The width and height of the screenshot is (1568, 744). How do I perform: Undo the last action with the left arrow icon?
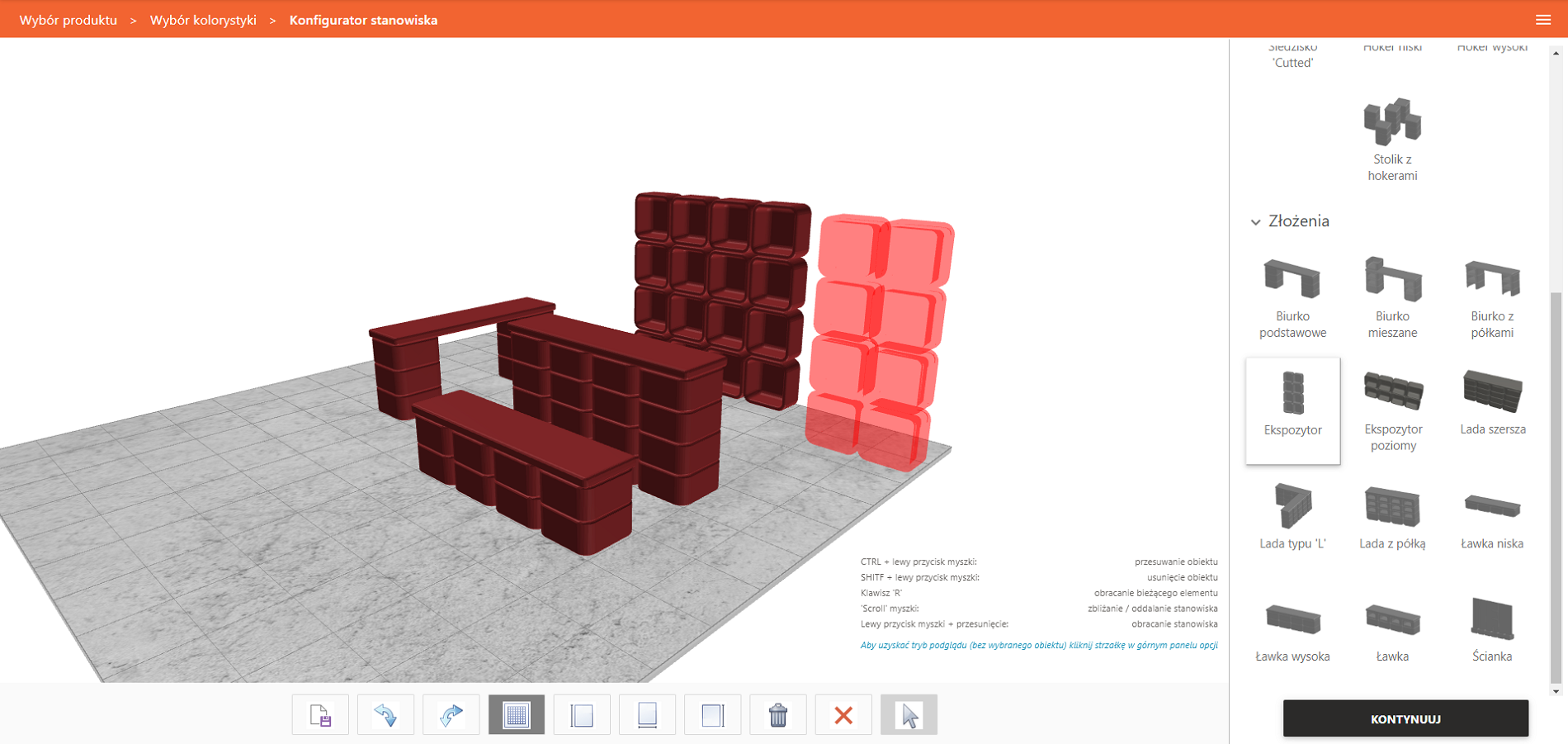(385, 715)
